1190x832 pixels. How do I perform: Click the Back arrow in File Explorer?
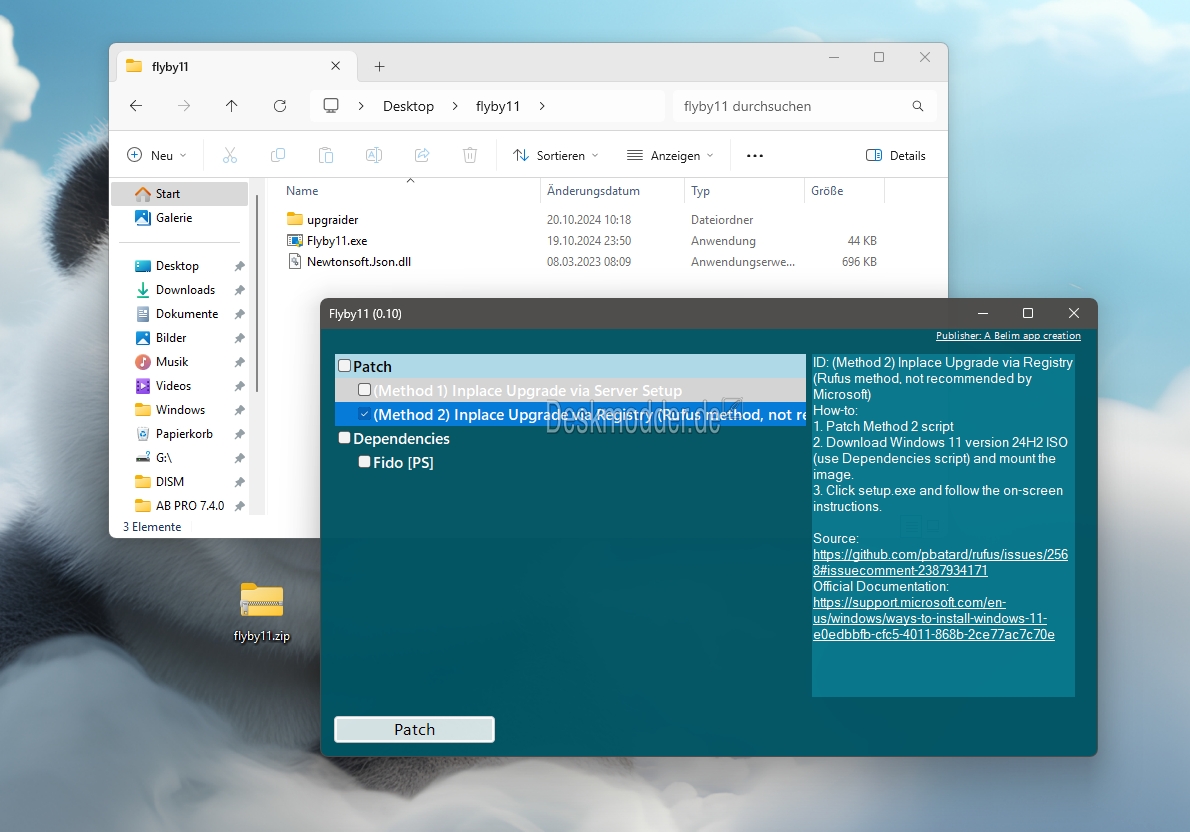coord(136,106)
